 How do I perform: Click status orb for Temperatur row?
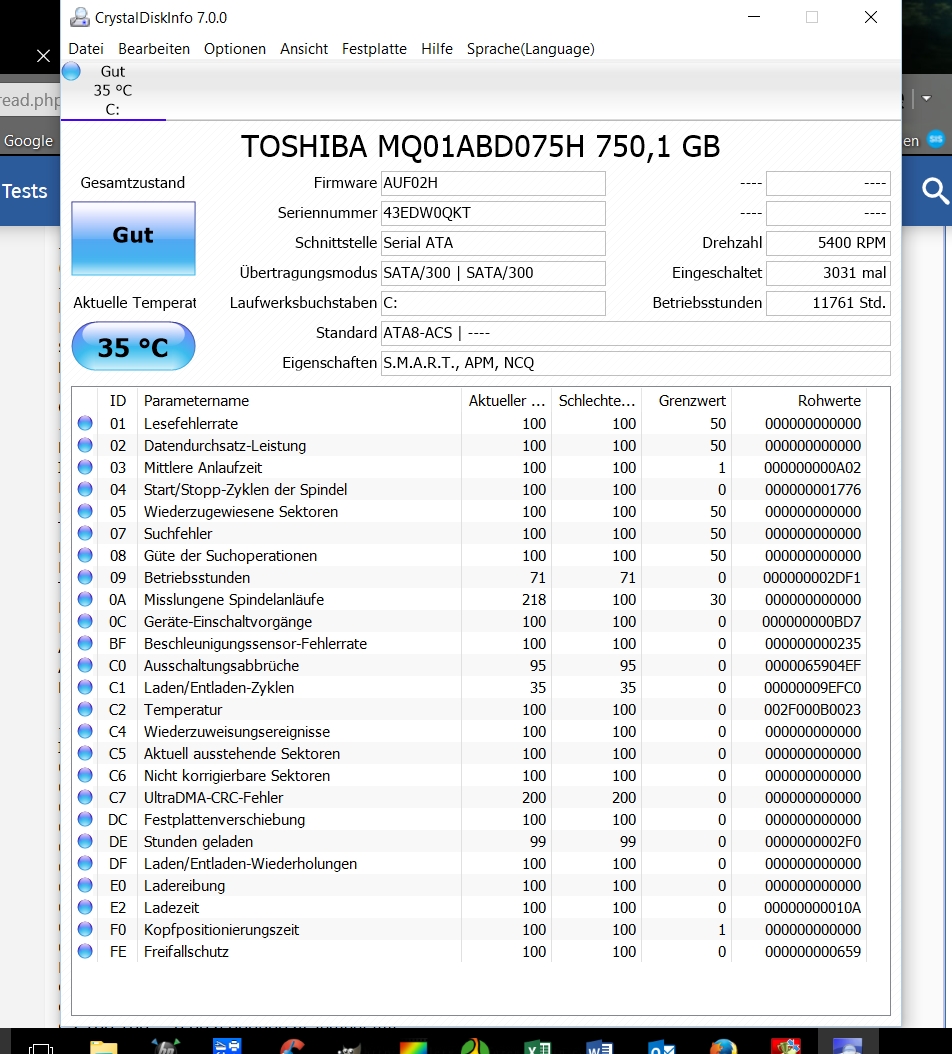tap(85, 709)
